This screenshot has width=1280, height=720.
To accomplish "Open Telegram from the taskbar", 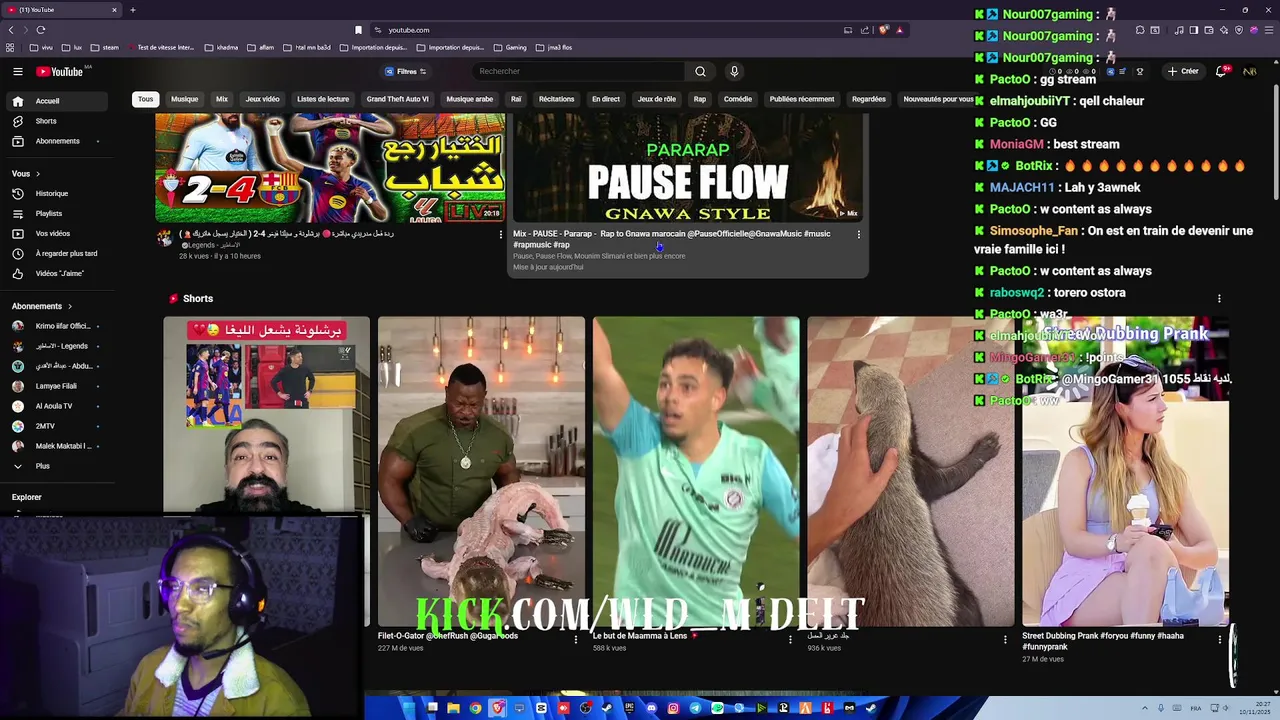I will click(695, 708).
